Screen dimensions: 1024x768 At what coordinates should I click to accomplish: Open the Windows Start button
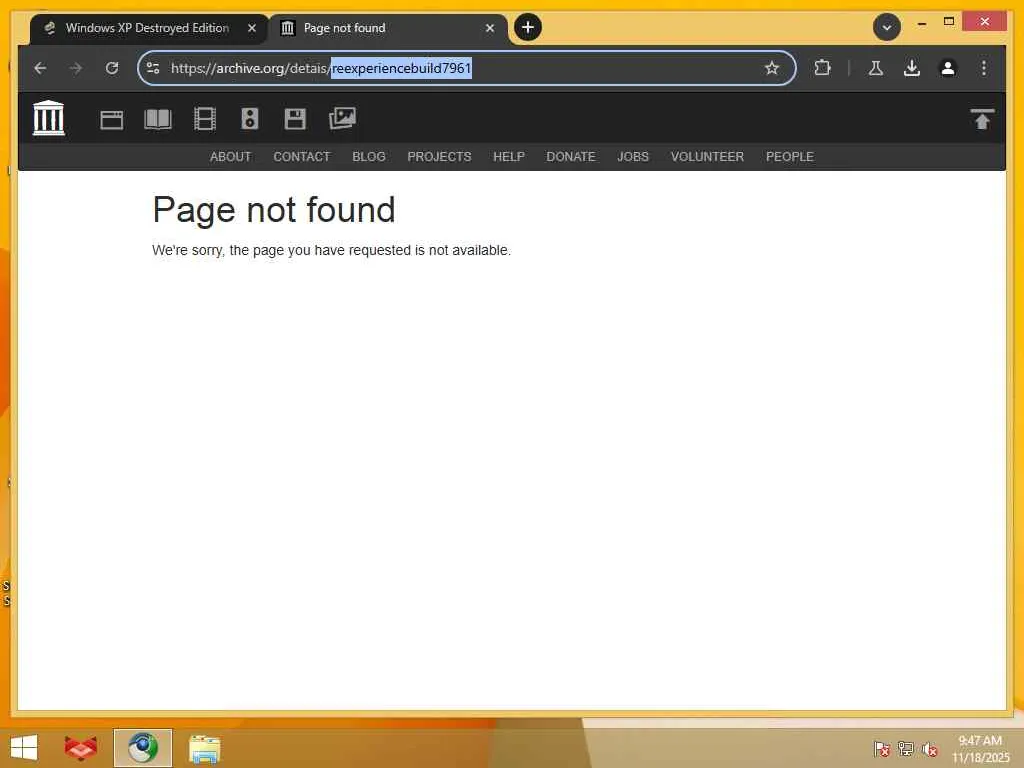pos(24,748)
